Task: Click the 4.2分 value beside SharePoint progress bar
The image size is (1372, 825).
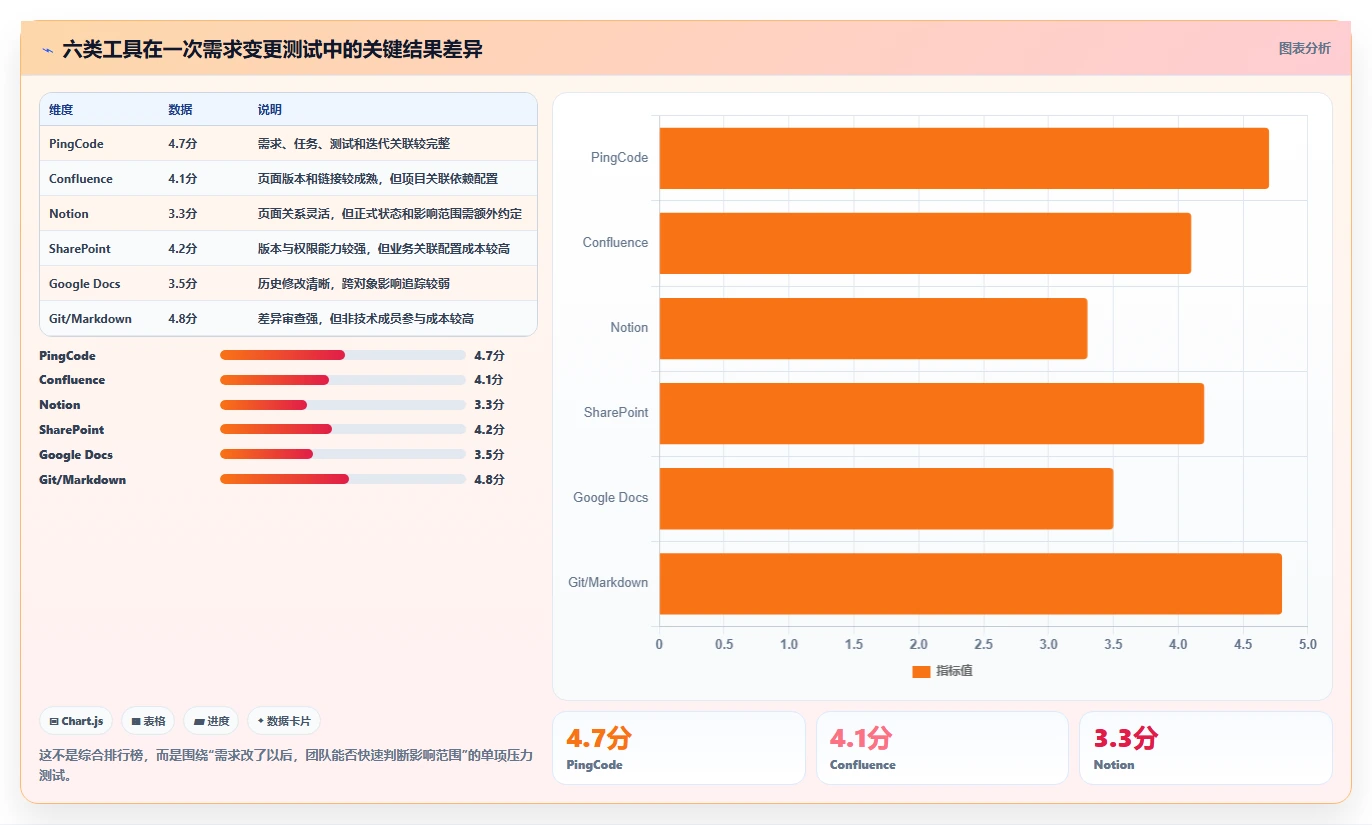Action: pyautogui.click(x=489, y=430)
